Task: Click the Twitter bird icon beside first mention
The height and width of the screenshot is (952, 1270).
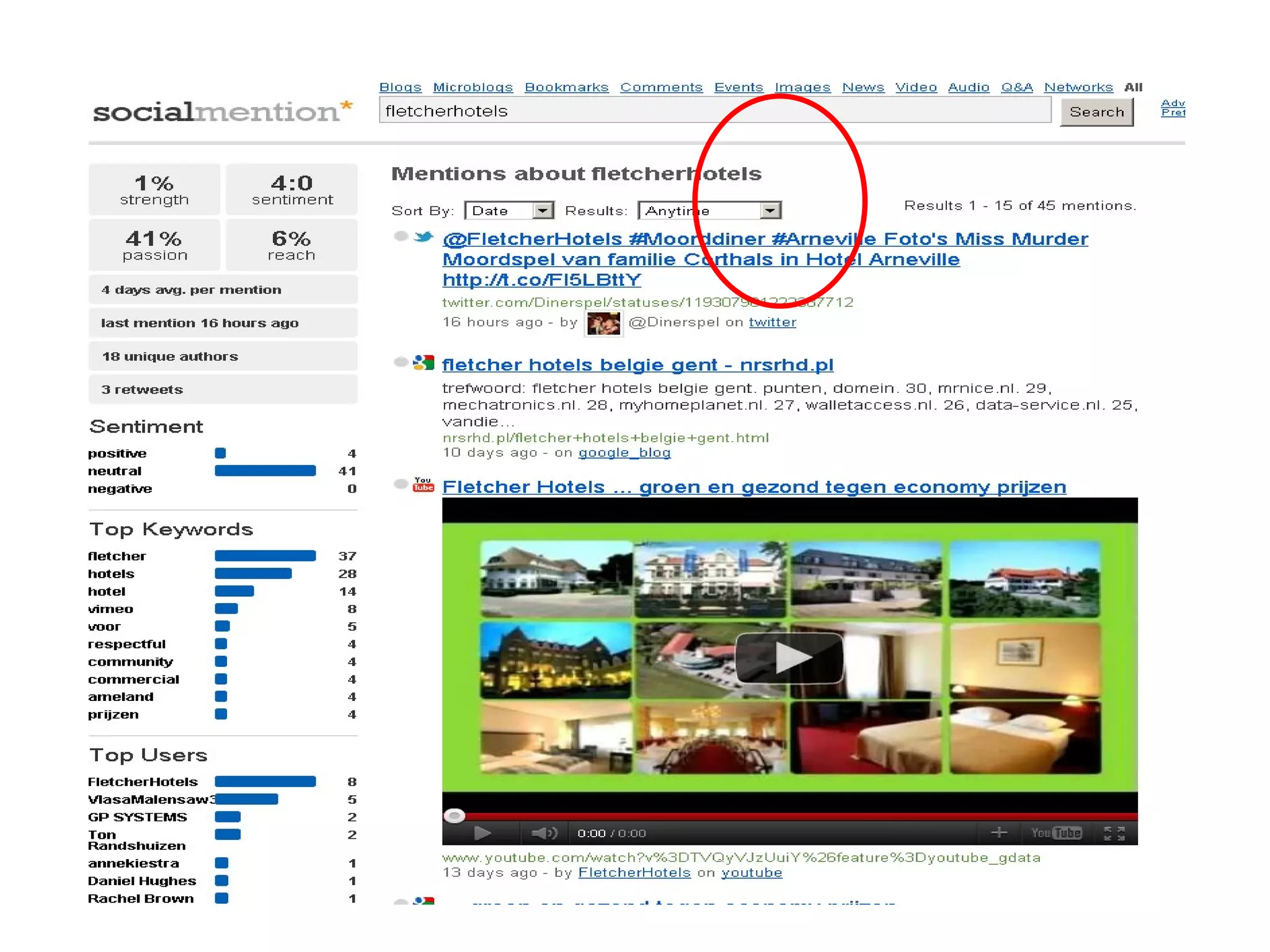Action: pos(424,237)
